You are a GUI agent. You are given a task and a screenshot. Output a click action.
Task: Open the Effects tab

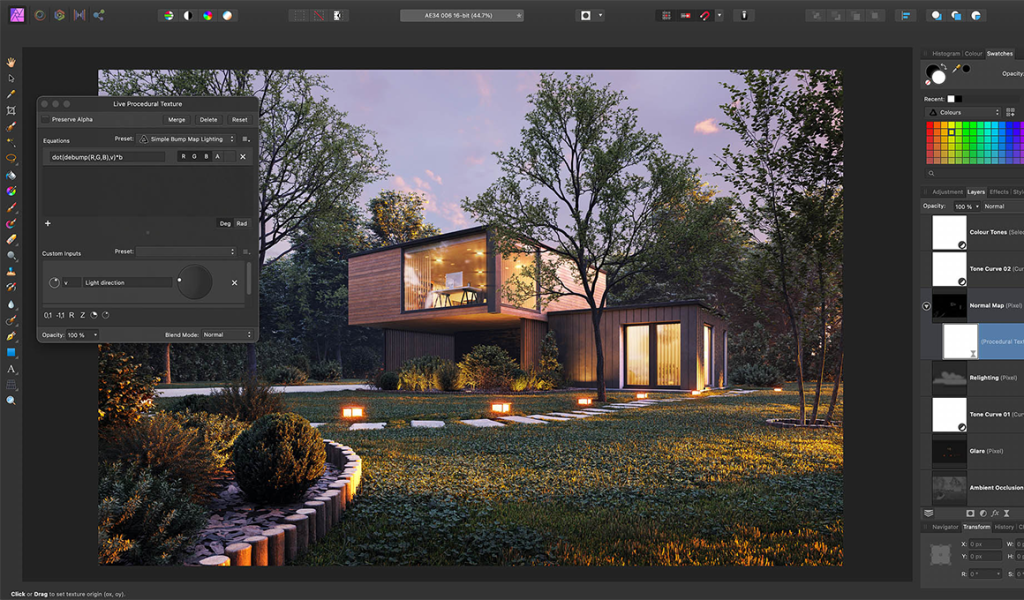click(999, 192)
